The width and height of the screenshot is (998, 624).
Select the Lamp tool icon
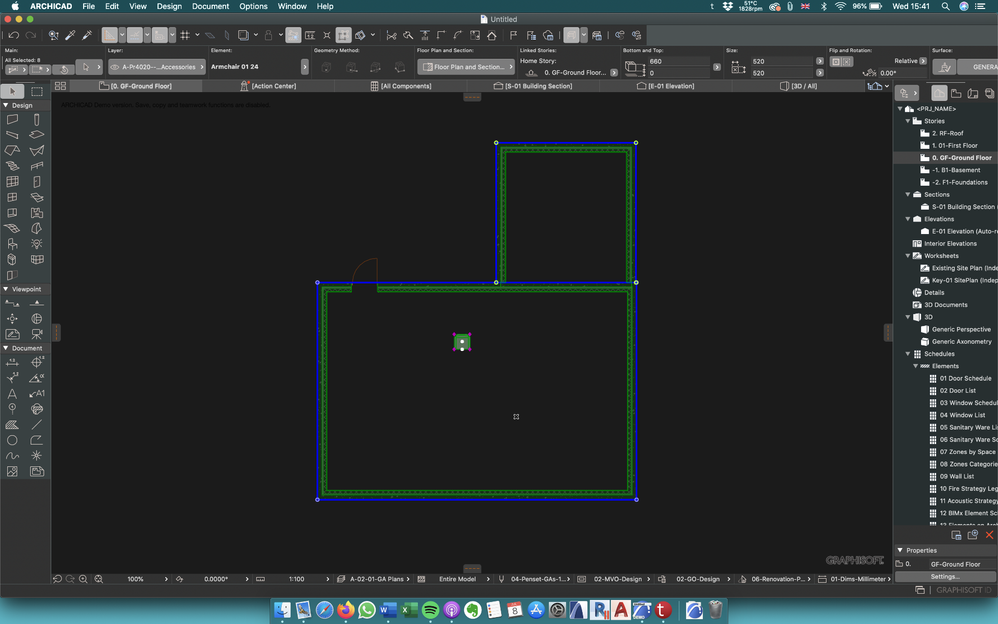[x=37, y=243]
